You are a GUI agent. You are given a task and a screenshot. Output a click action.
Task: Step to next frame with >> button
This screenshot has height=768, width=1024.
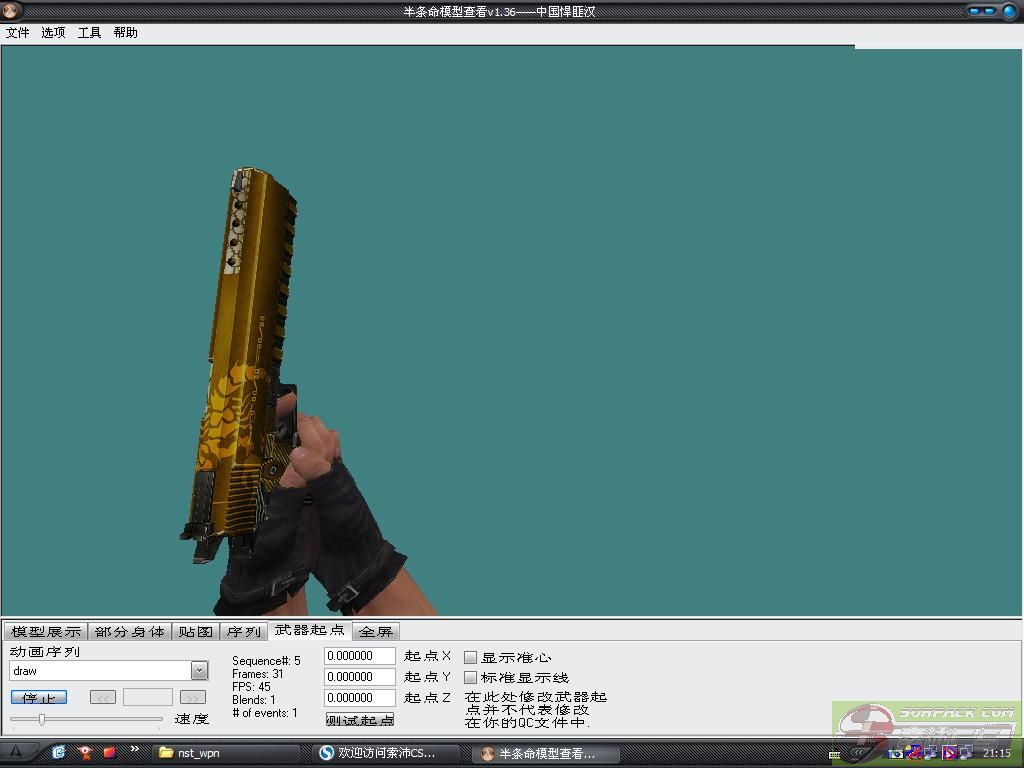click(193, 697)
